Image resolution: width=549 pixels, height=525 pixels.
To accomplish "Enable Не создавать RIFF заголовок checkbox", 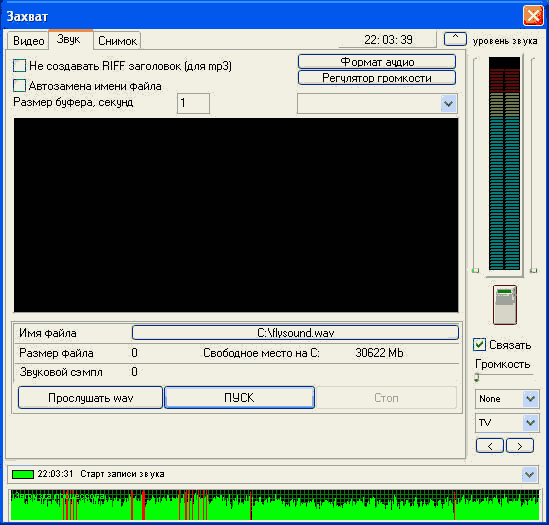I will click(19, 65).
